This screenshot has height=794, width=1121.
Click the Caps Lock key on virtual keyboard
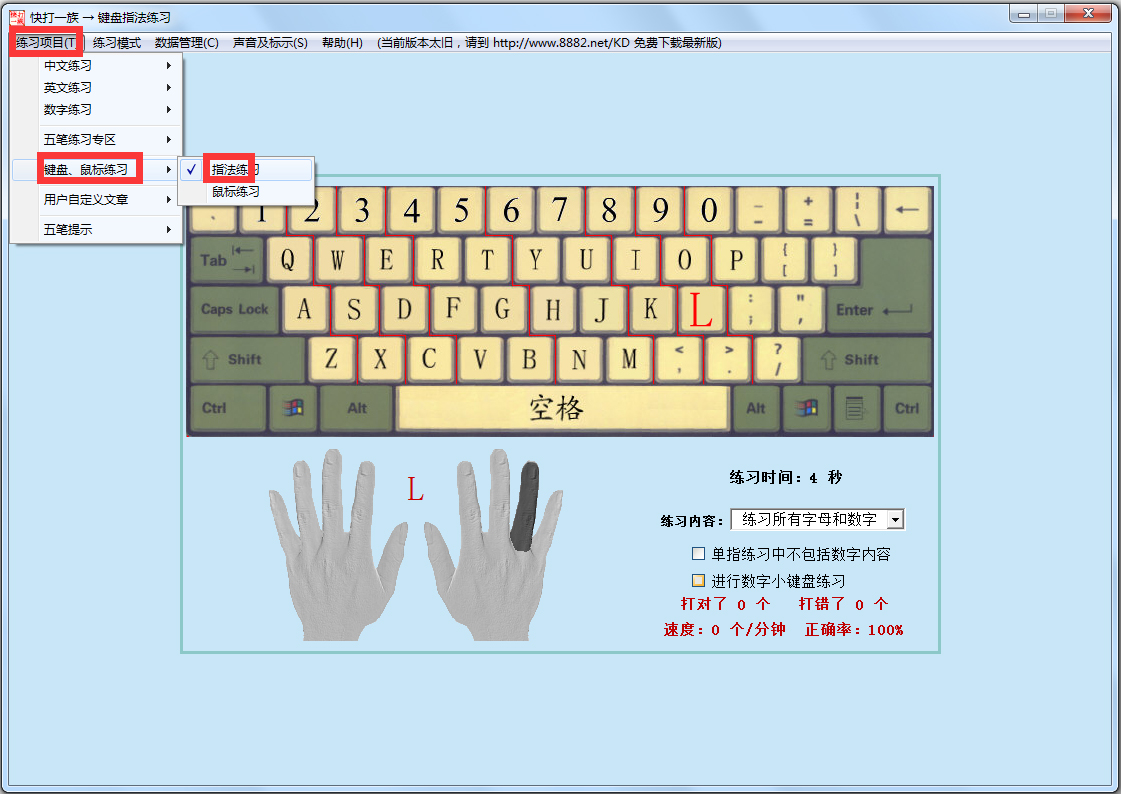(x=233, y=310)
